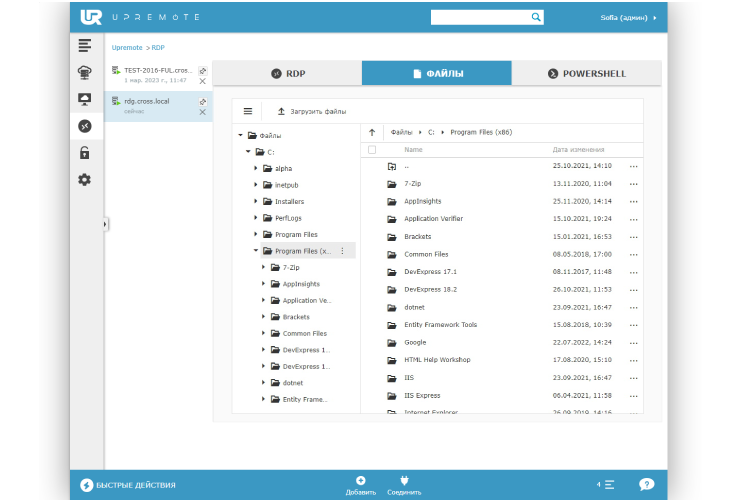Viewport: 740px width, 500px height.
Task: Switch to the PowerShell tab
Action: click(x=586, y=73)
